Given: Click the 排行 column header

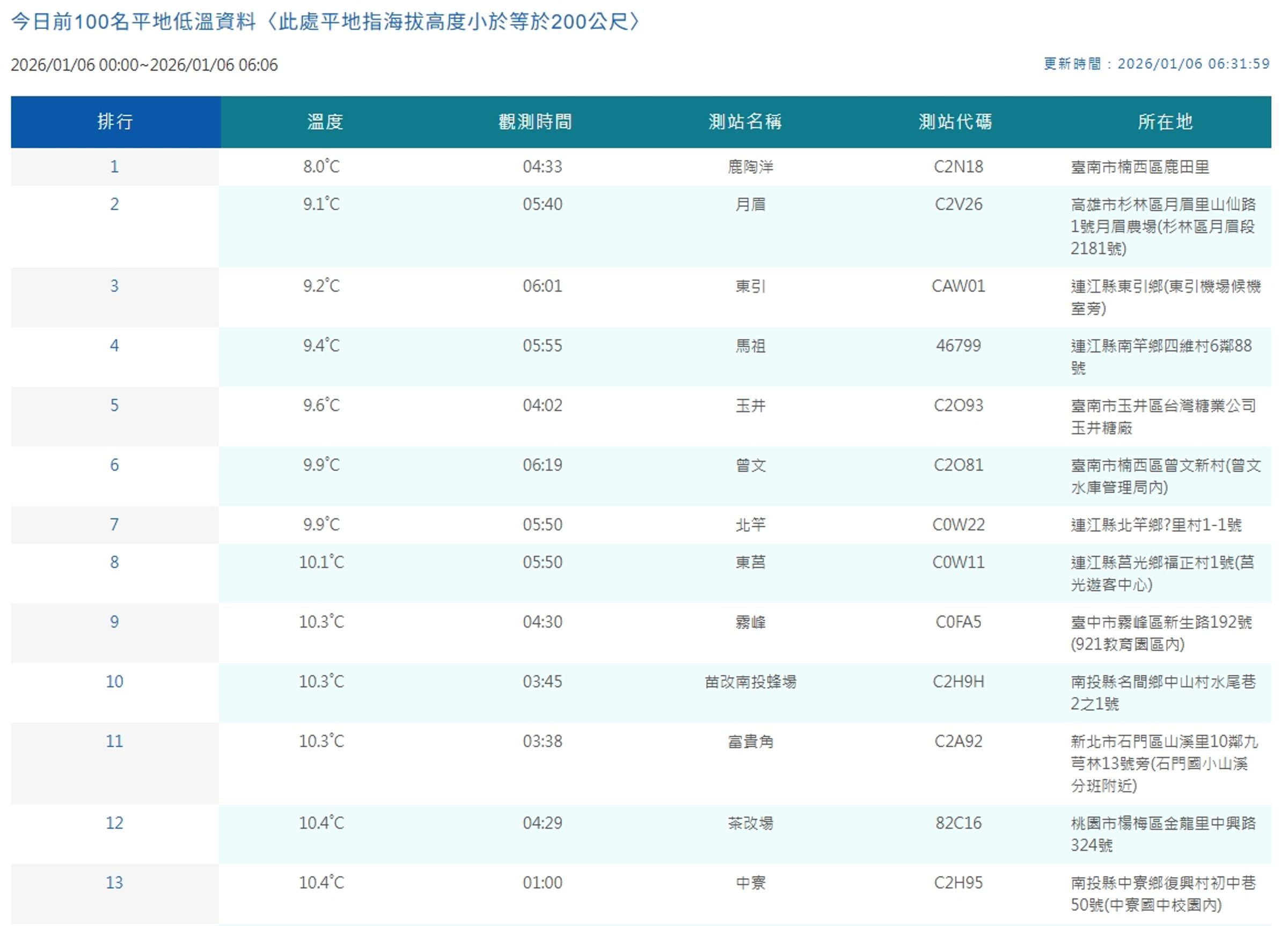Looking at the screenshot, I should tap(115, 121).
